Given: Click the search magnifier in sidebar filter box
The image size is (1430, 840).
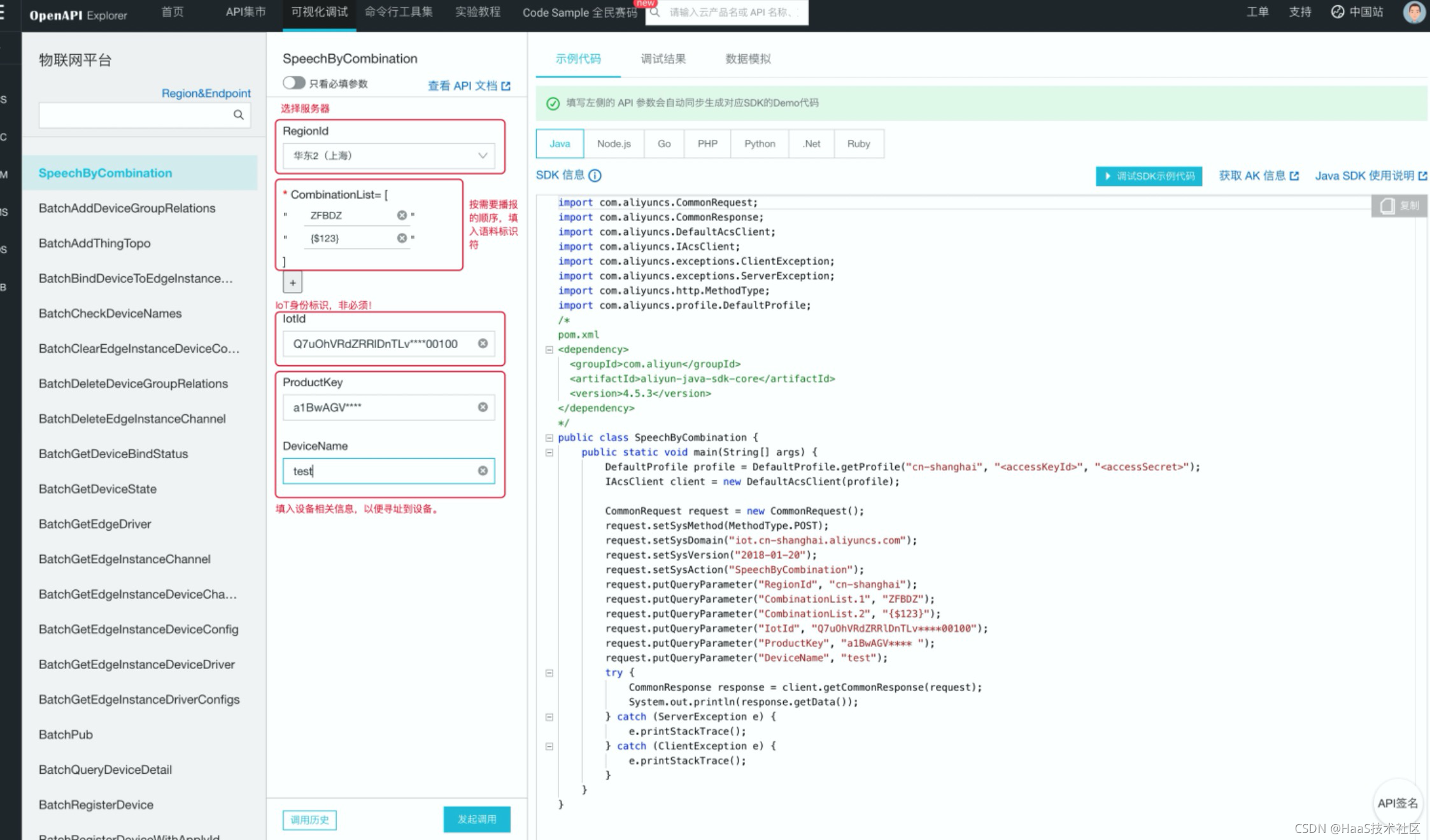Looking at the screenshot, I should coord(238,115).
